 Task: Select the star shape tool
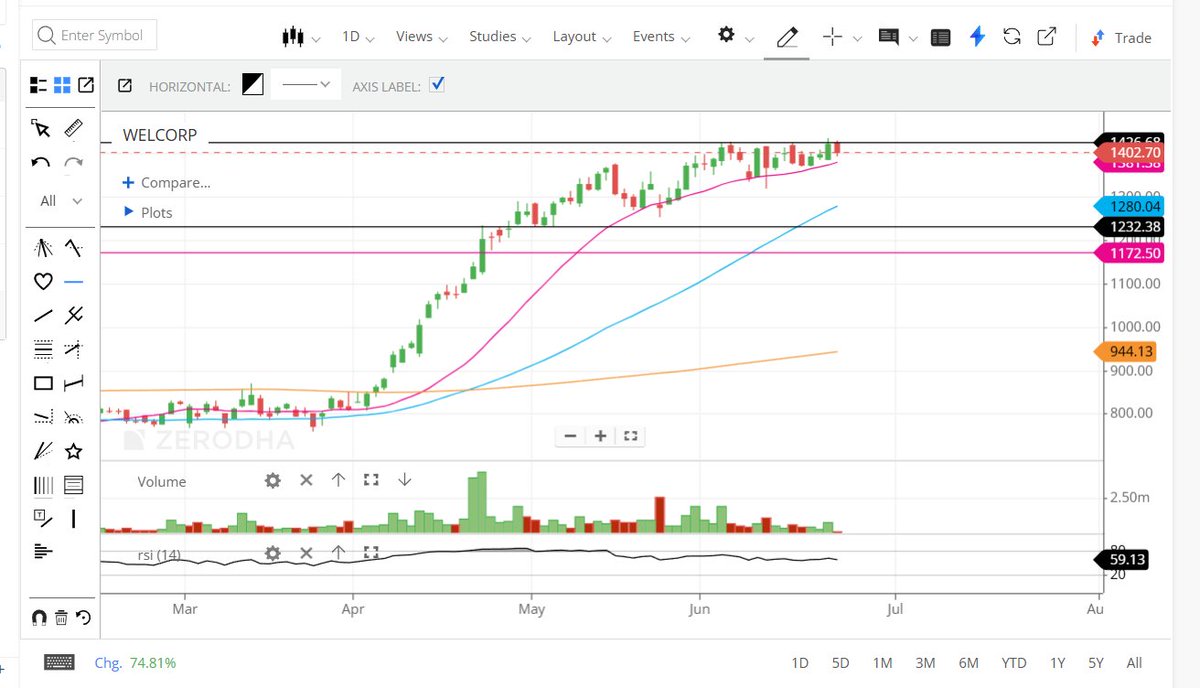[x=73, y=451]
